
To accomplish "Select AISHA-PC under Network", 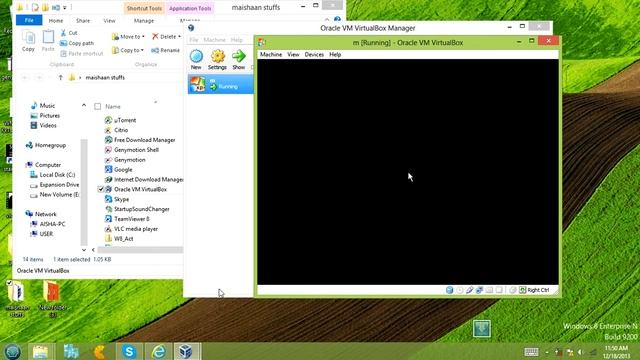I will (48, 224).
